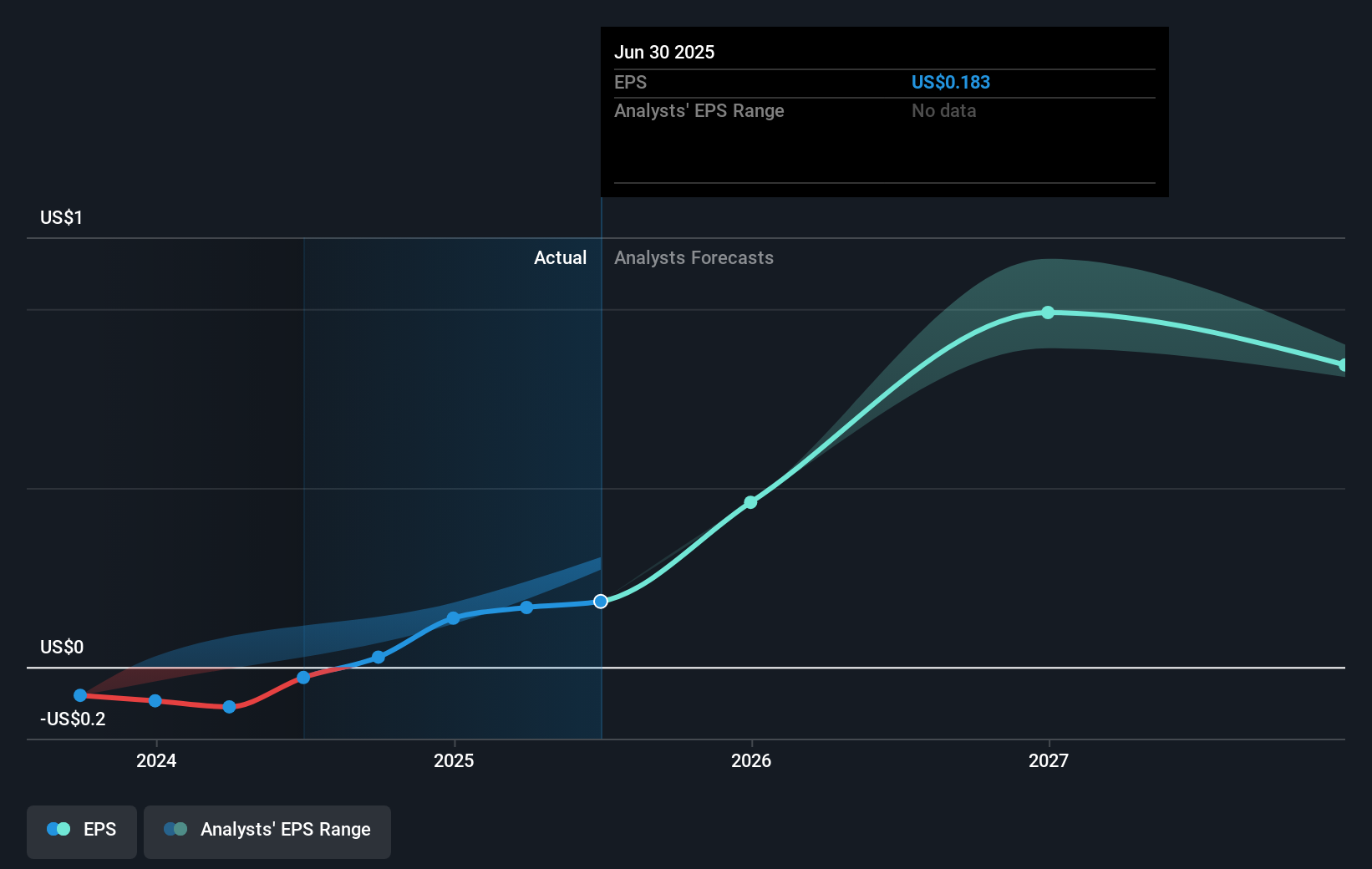Click the 2025 x-axis label

[x=454, y=760]
